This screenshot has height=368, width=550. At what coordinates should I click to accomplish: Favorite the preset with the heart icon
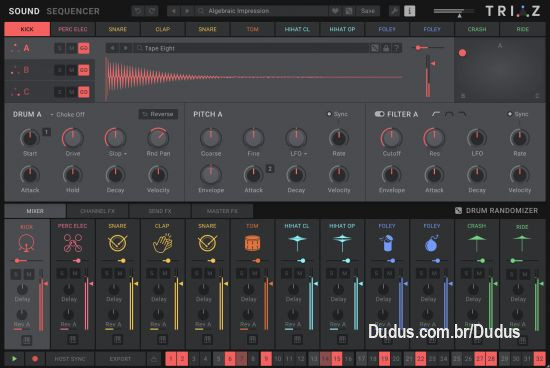coord(335,11)
